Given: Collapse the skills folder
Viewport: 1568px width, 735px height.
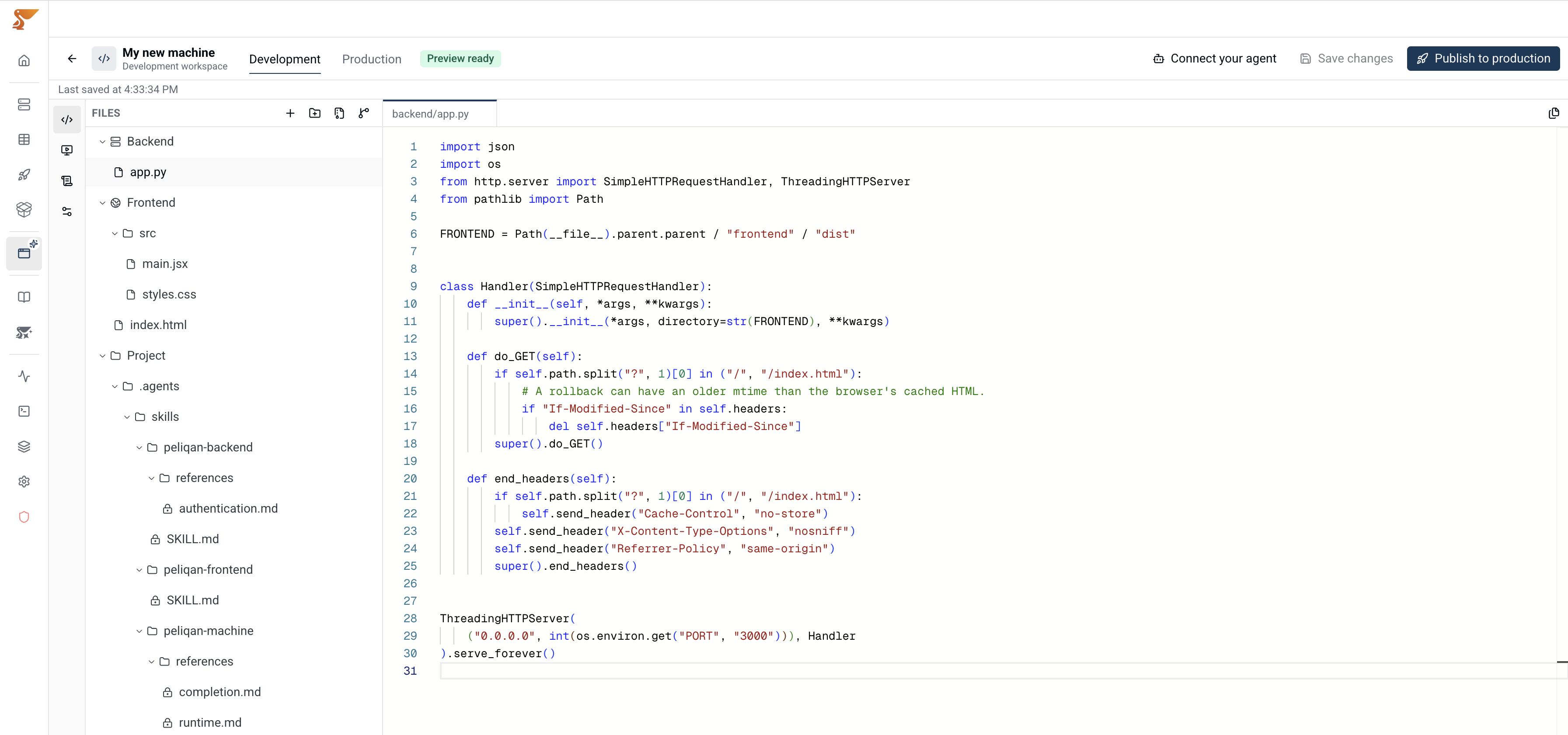Looking at the screenshot, I should pyautogui.click(x=127, y=417).
